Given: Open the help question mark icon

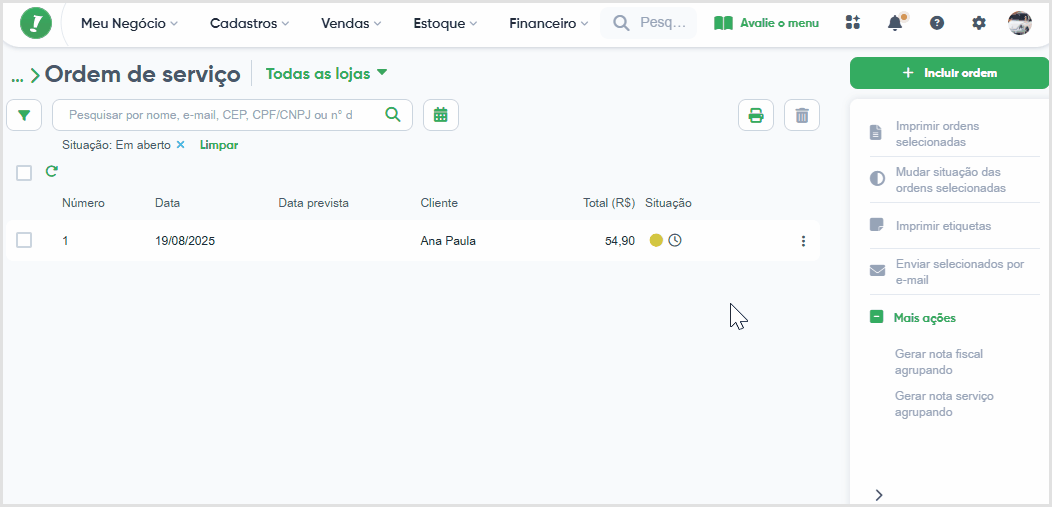Looking at the screenshot, I should pos(937,23).
